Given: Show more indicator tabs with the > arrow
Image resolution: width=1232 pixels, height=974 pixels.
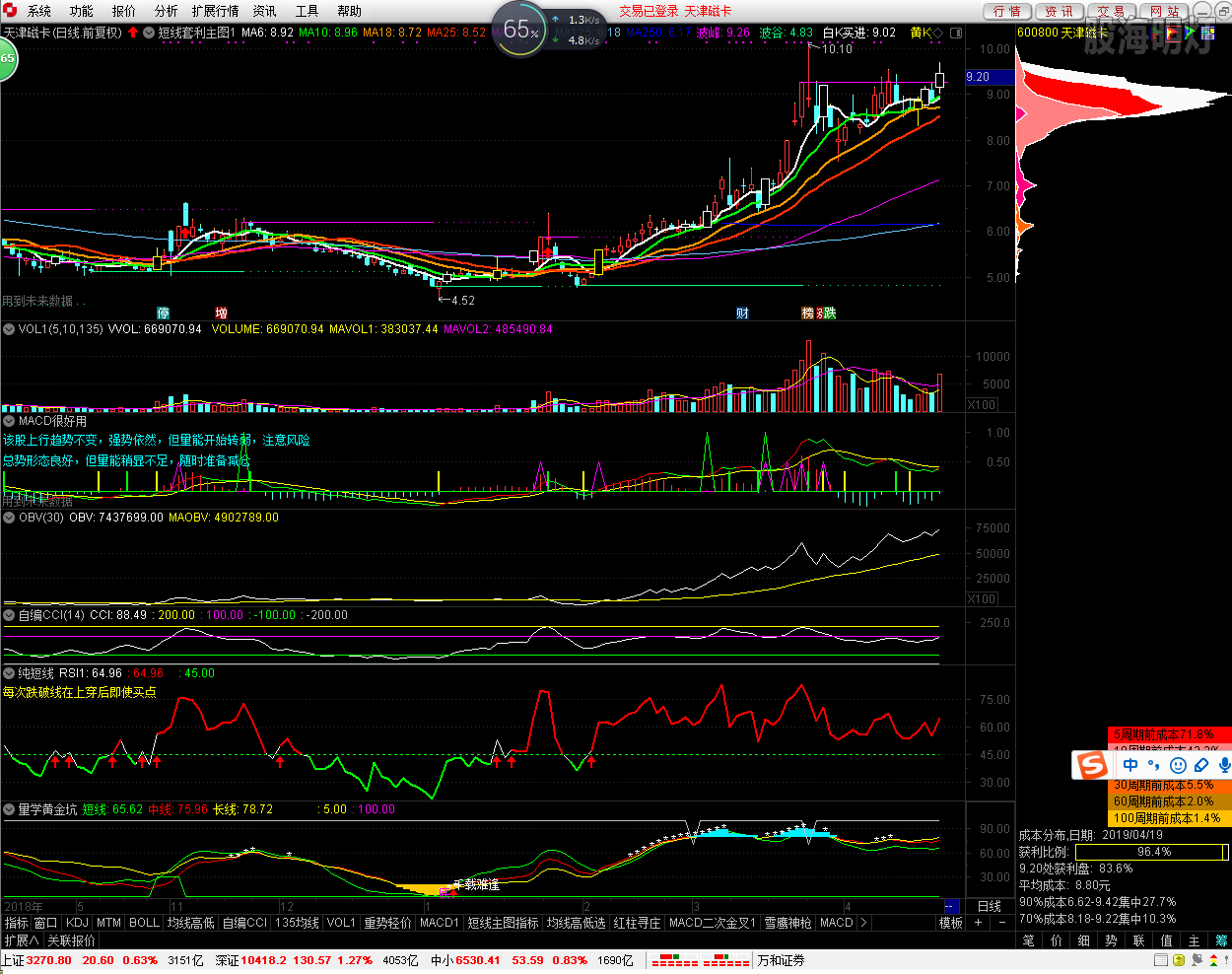Looking at the screenshot, I should pyautogui.click(x=863, y=923).
